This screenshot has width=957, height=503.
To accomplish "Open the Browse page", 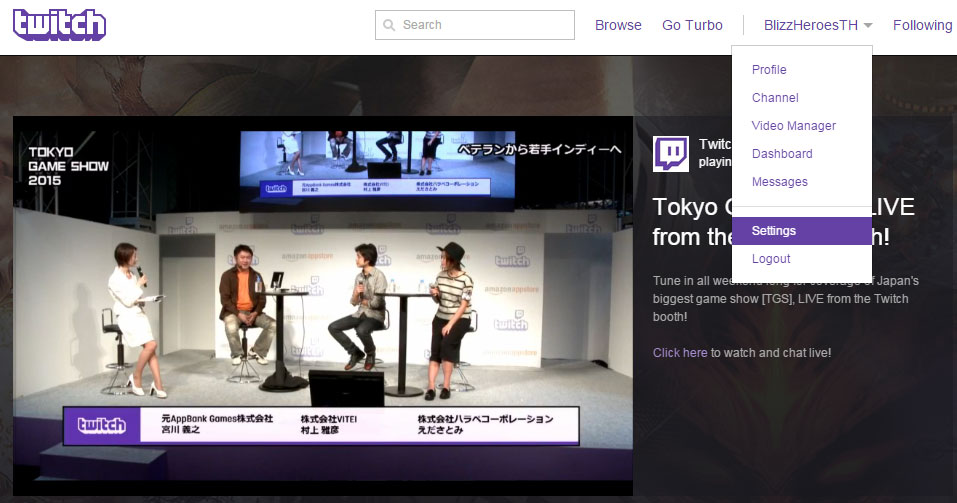I will point(618,25).
